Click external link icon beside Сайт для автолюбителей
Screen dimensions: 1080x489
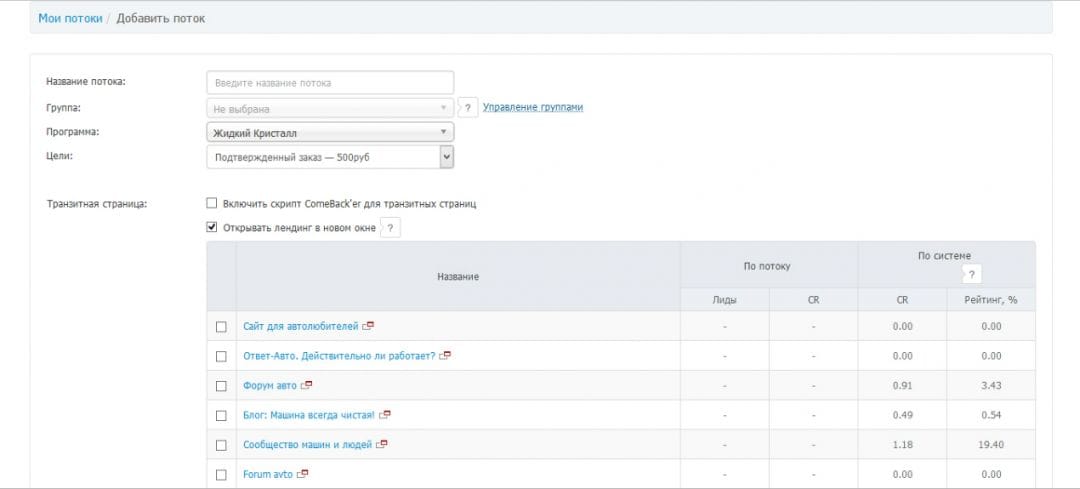[x=369, y=326]
